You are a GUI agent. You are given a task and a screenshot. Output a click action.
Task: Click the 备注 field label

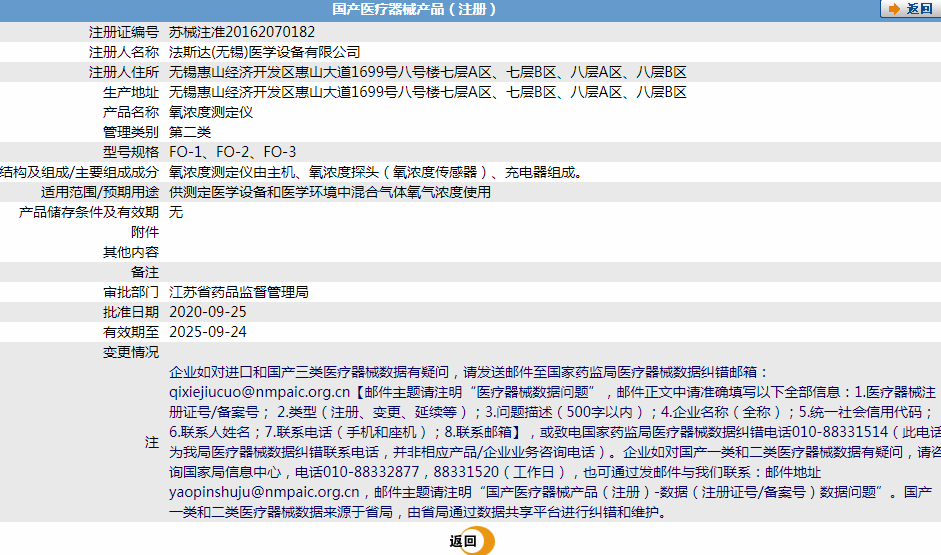point(145,272)
